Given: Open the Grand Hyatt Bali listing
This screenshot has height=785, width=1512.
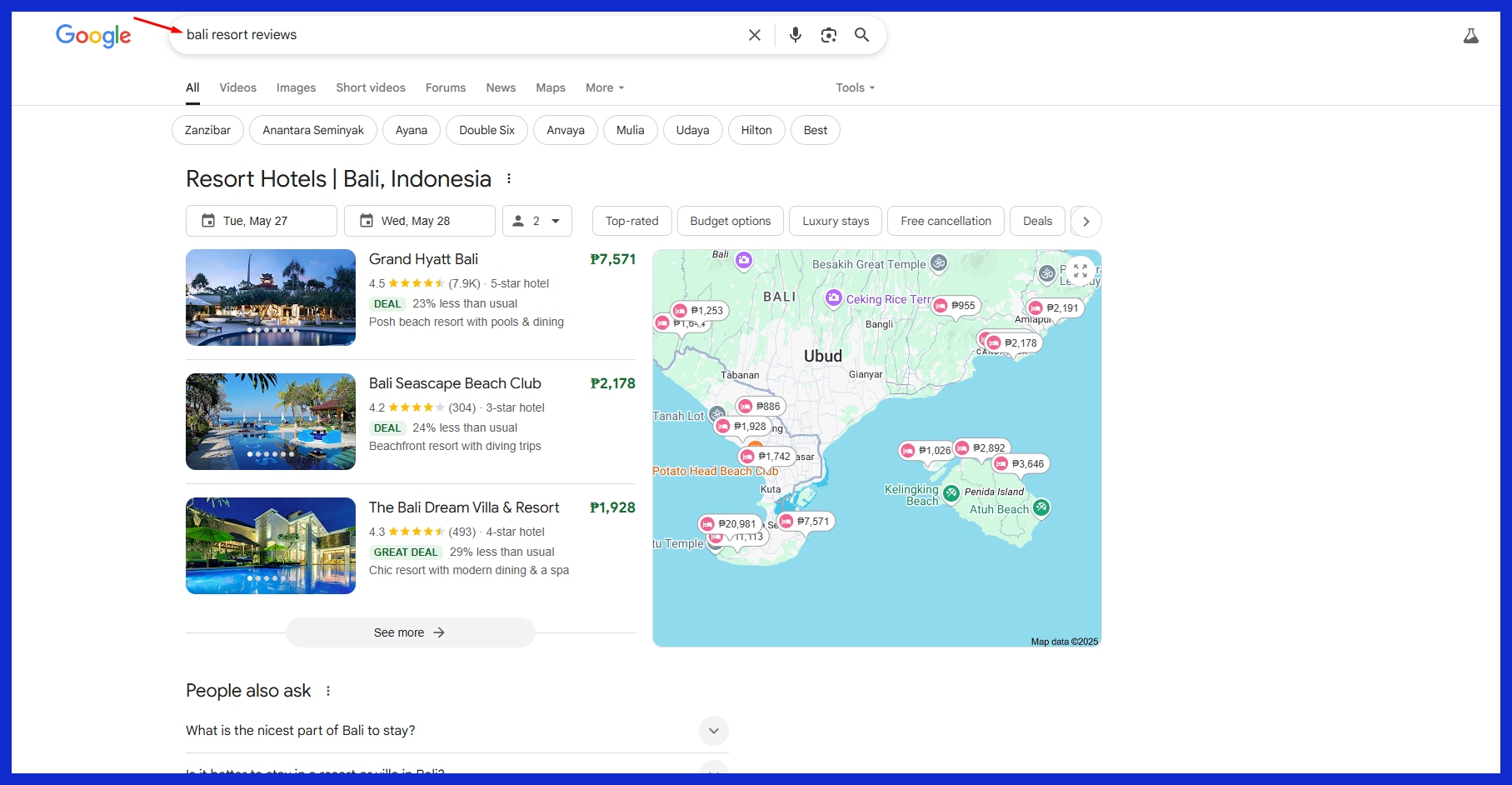Looking at the screenshot, I should coord(423,259).
